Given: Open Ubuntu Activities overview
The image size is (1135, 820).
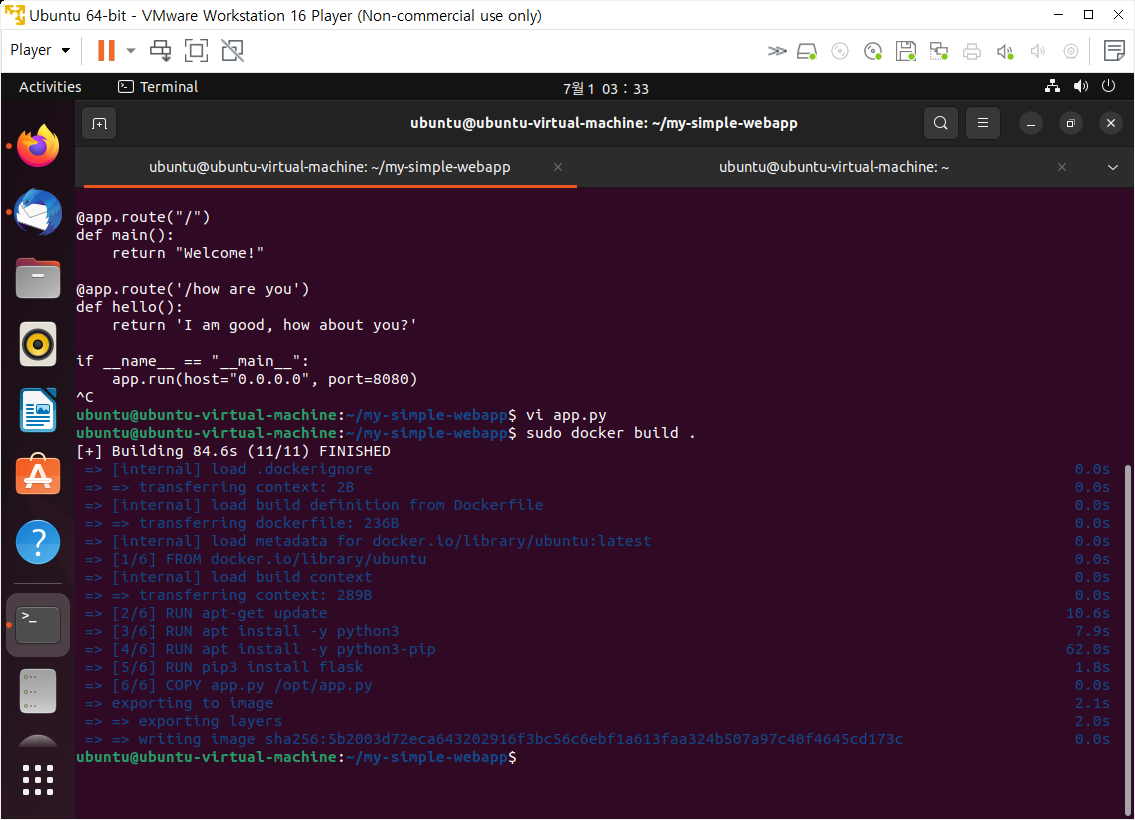Looking at the screenshot, I should coord(50,87).
